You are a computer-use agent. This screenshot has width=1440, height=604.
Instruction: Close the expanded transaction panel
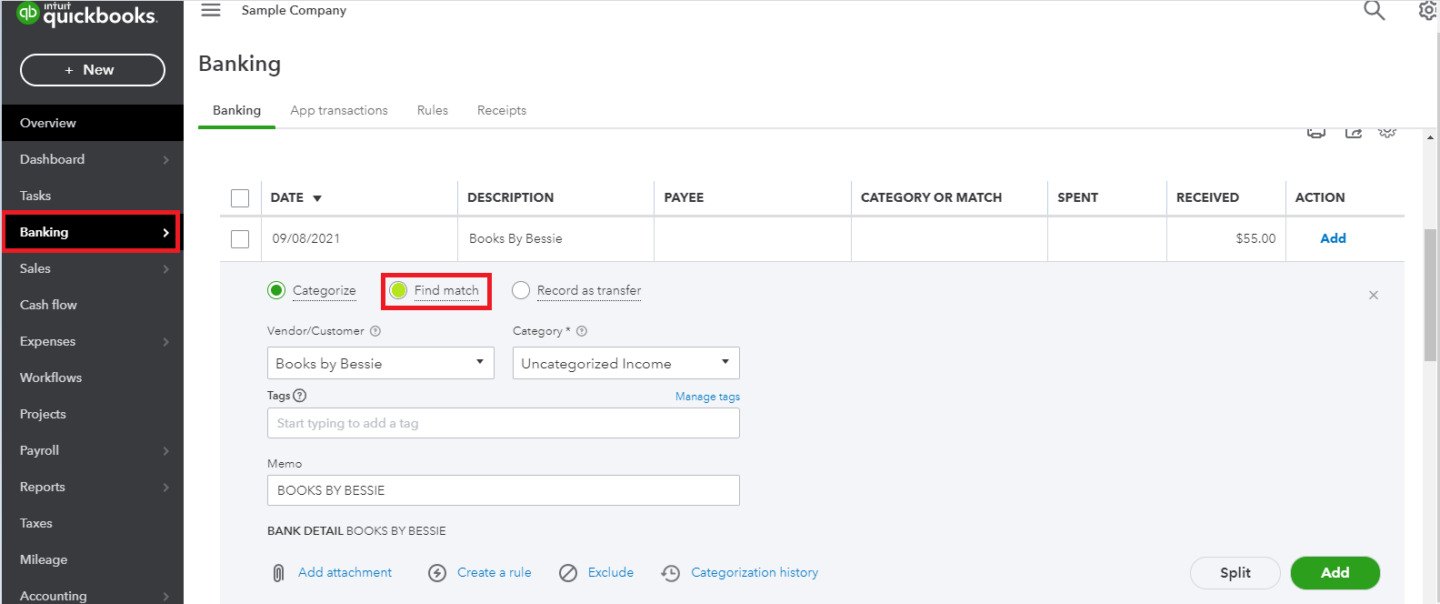(x=1373, y=295)
